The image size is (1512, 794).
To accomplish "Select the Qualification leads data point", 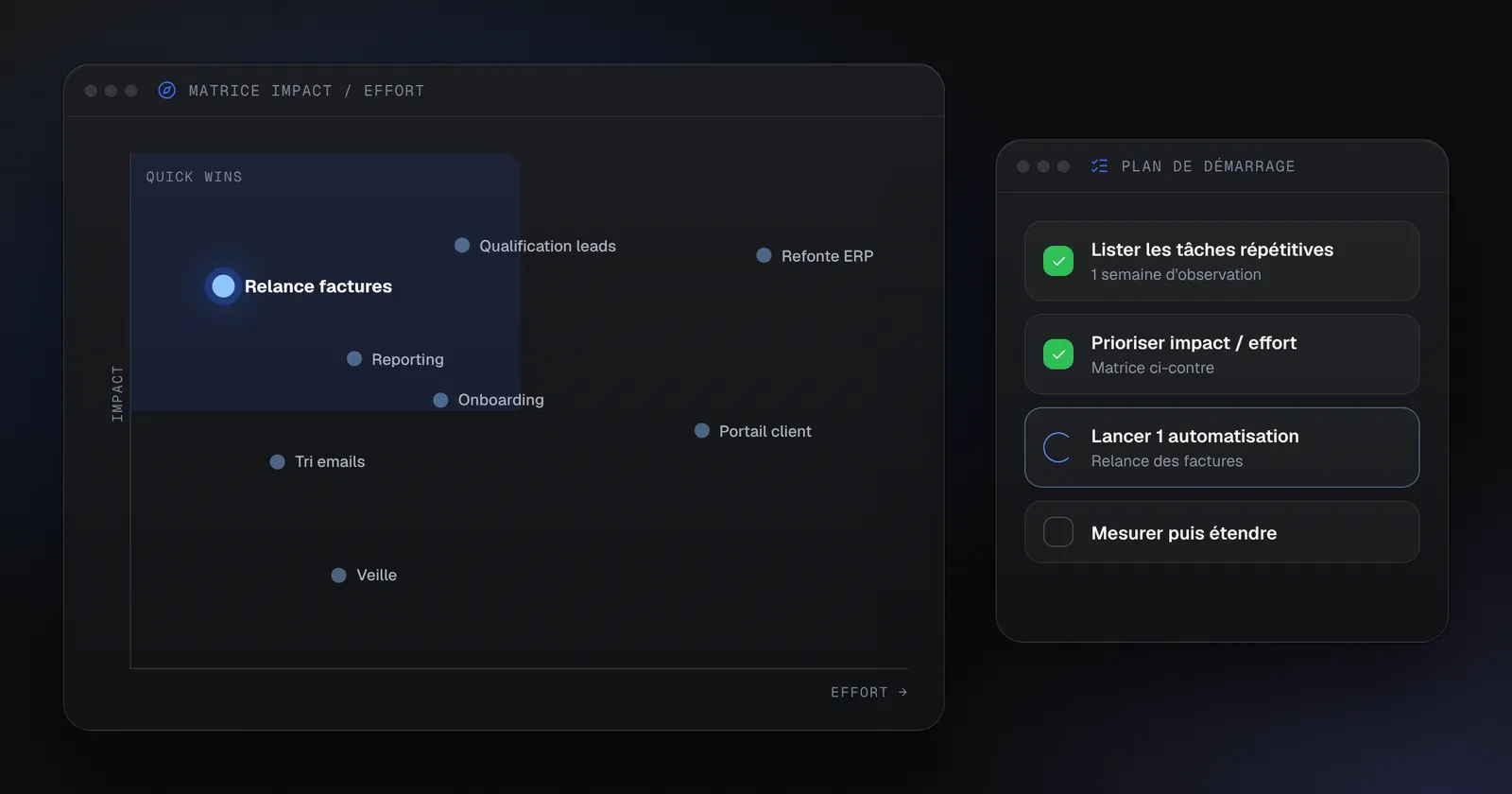I will 462,246.
